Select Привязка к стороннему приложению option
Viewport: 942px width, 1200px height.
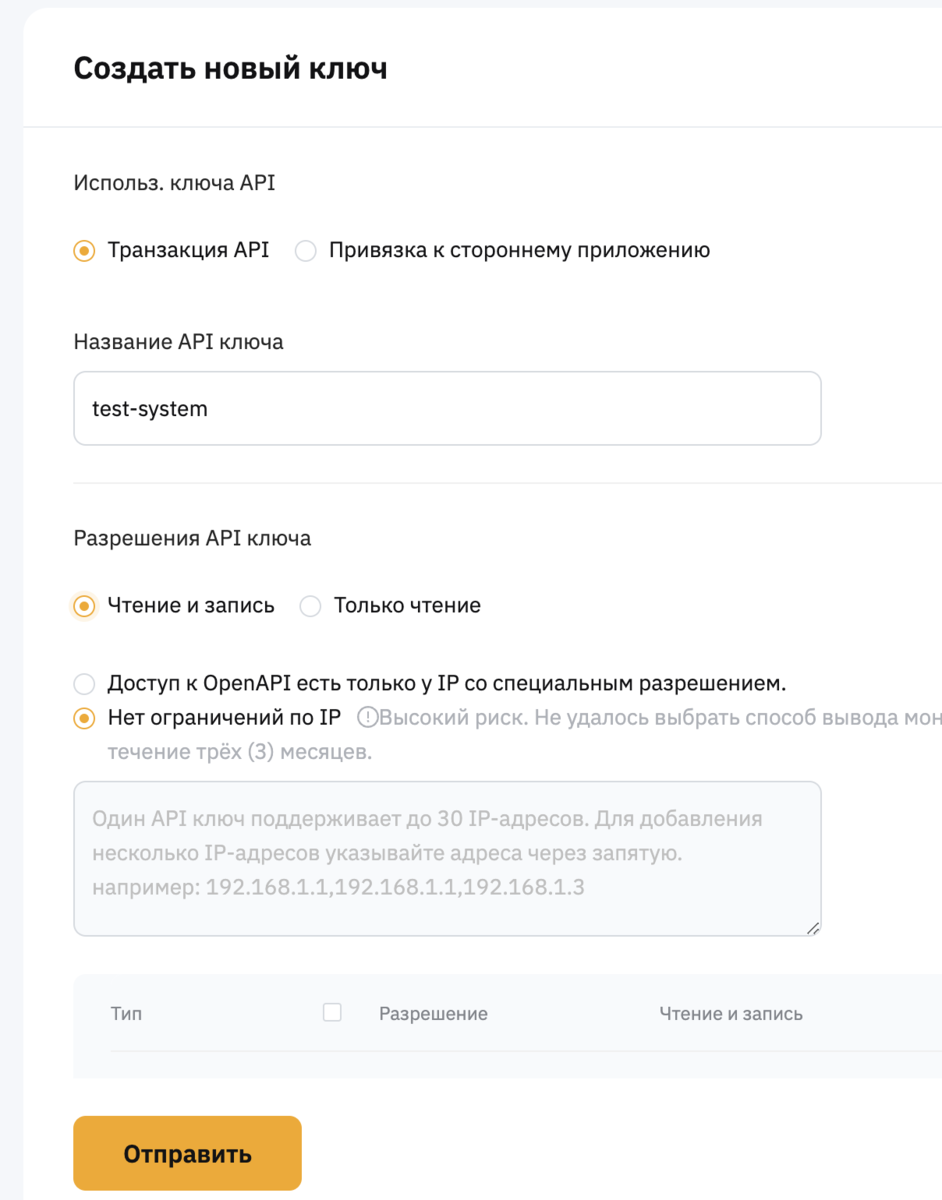(x=305, y=250)
